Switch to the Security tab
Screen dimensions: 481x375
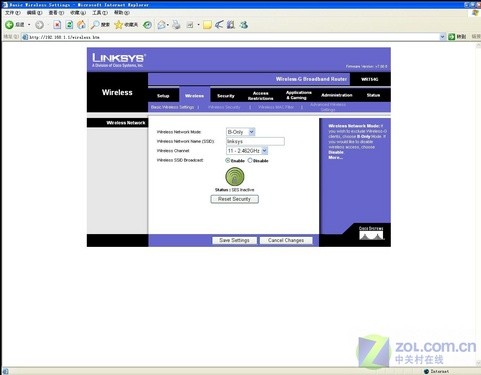pos(226,96)
